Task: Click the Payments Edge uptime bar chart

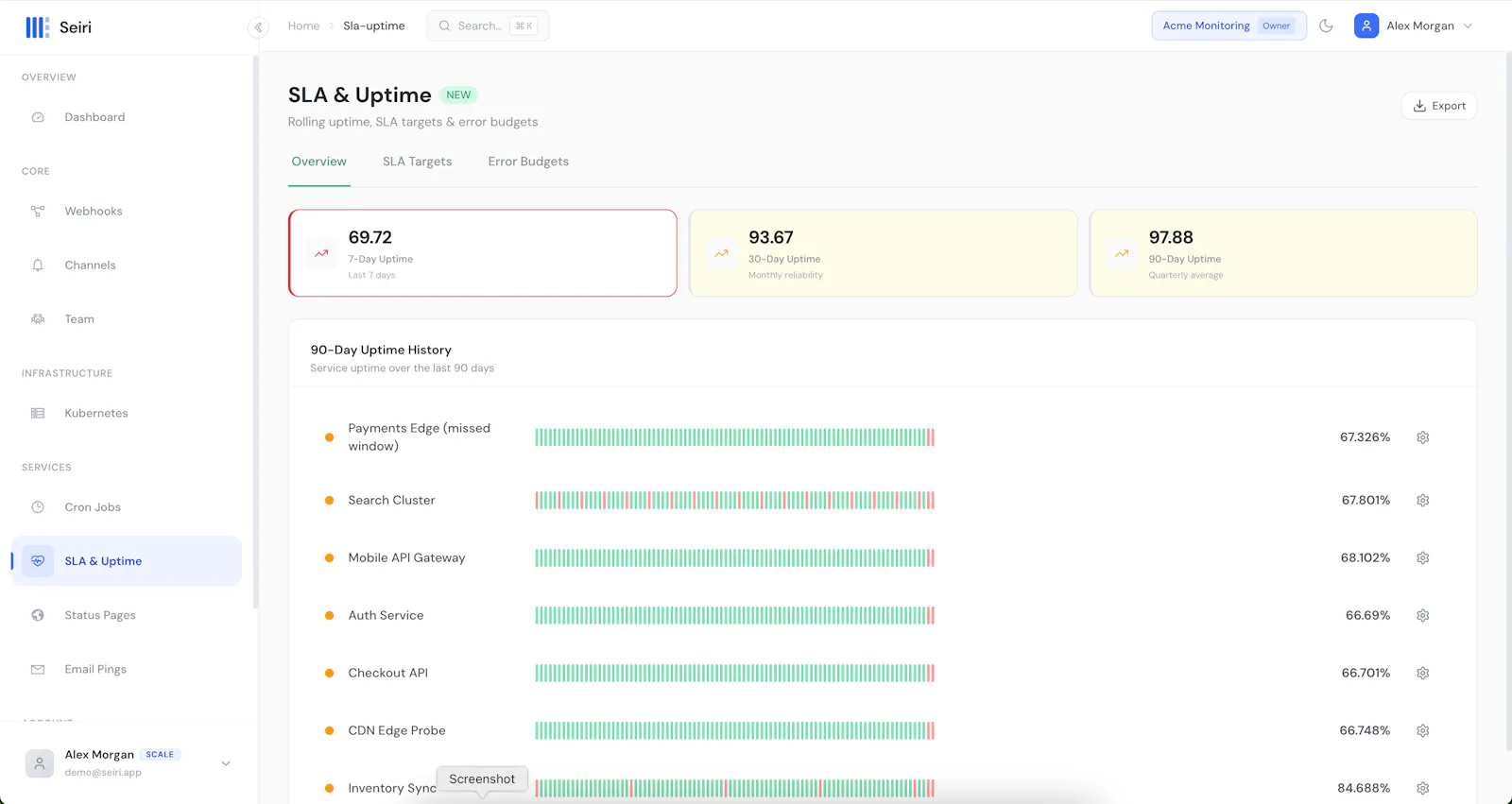Action: (x=734, y=437)
